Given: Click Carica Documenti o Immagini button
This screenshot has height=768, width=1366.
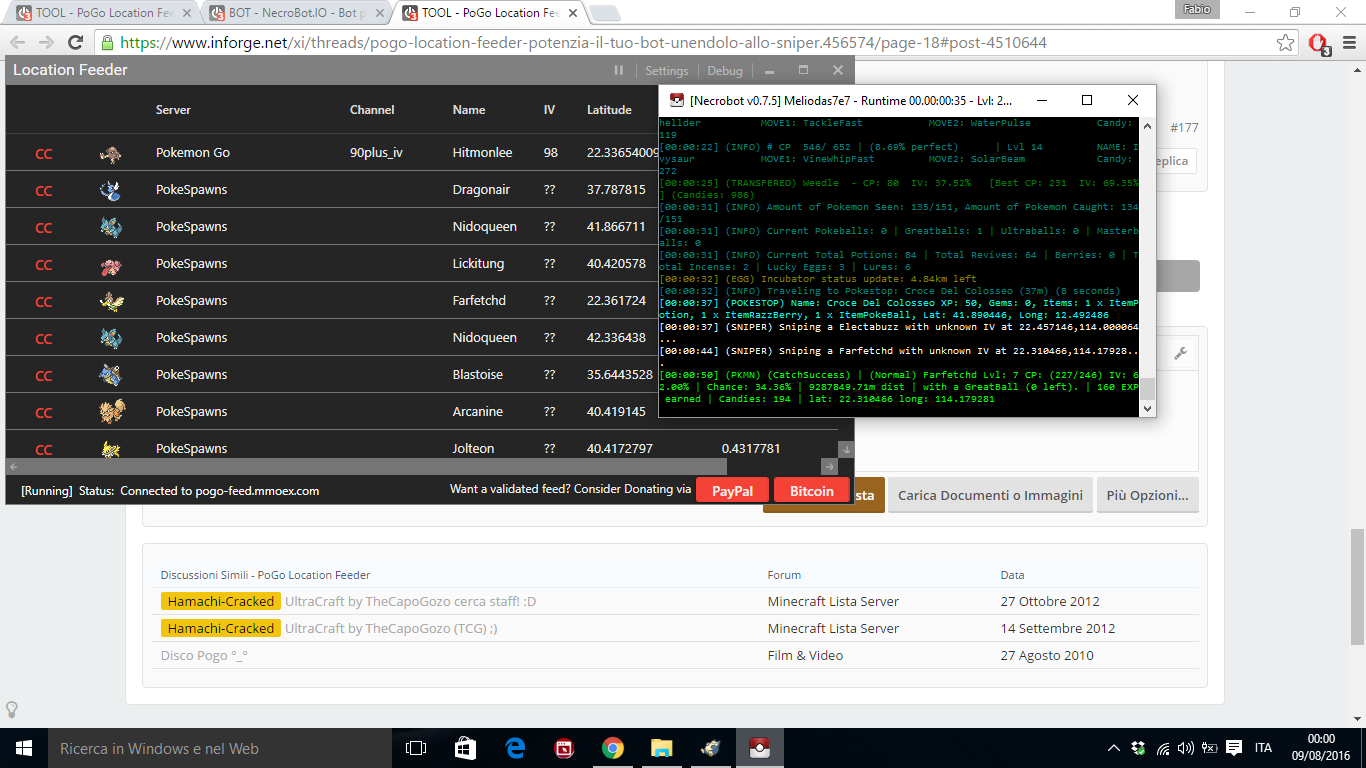Looking at the screenshot, I should [990, 495].
